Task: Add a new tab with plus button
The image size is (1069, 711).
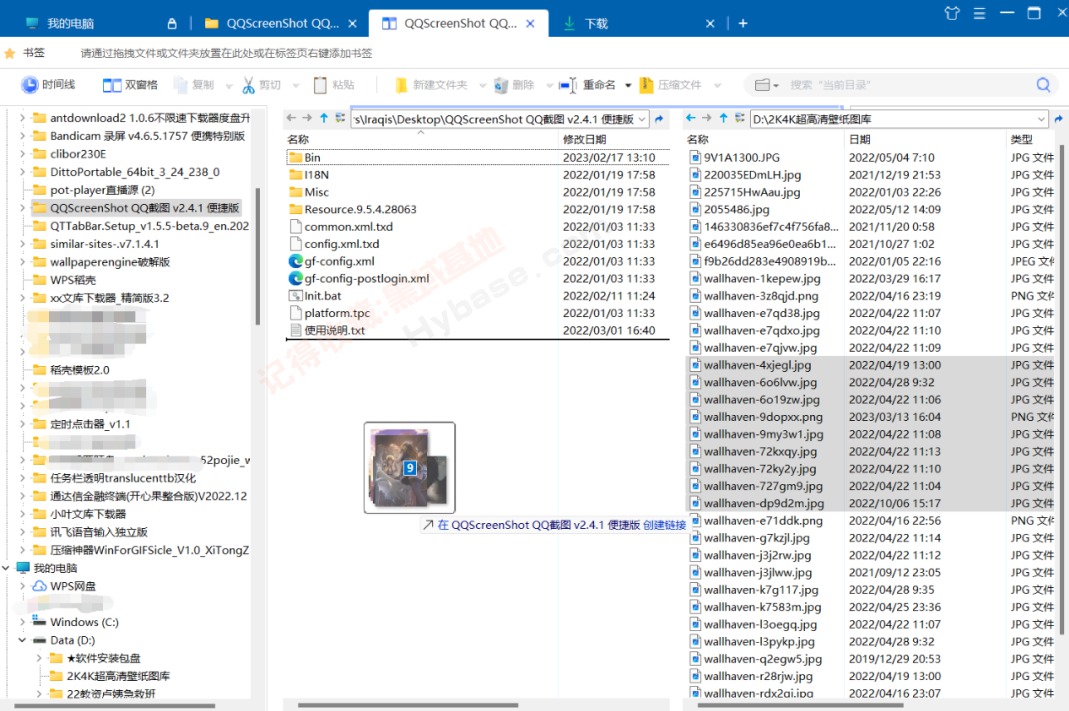Action: pyautogui.click(x=743, y=23)
